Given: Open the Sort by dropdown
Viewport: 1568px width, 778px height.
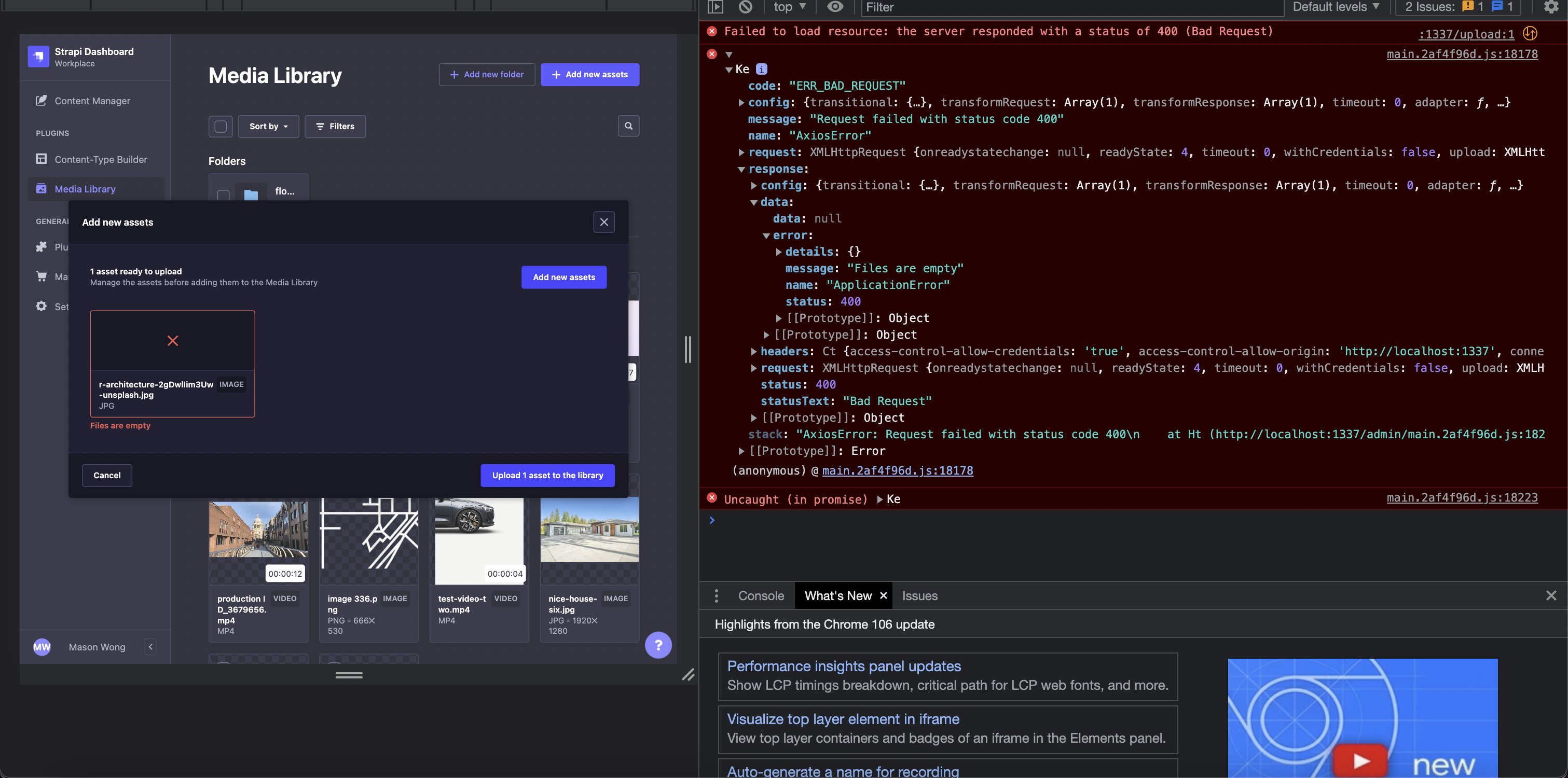Looking at the screenshot, I should tap(268, 126).
